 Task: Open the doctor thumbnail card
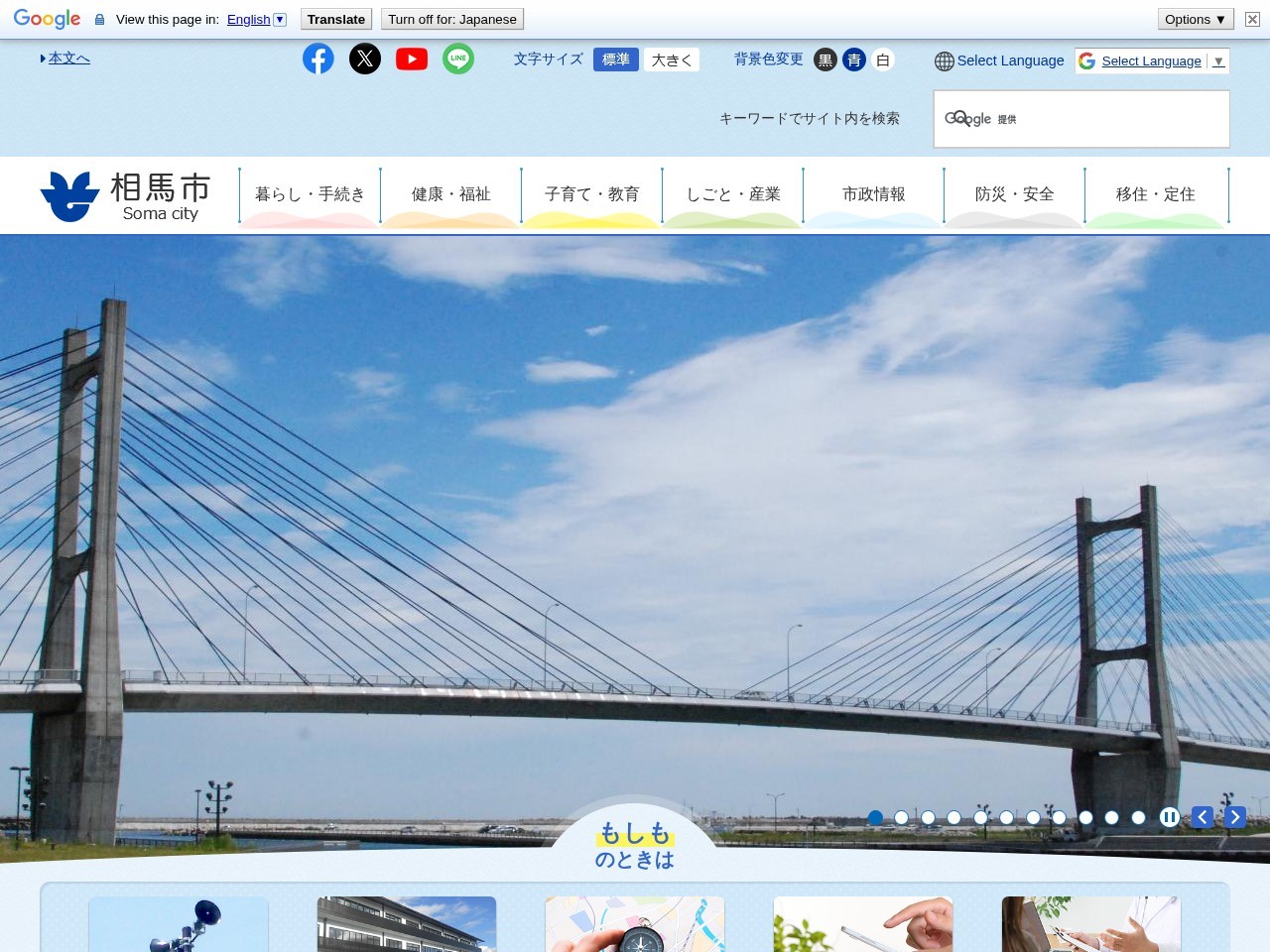point(1091,924)
